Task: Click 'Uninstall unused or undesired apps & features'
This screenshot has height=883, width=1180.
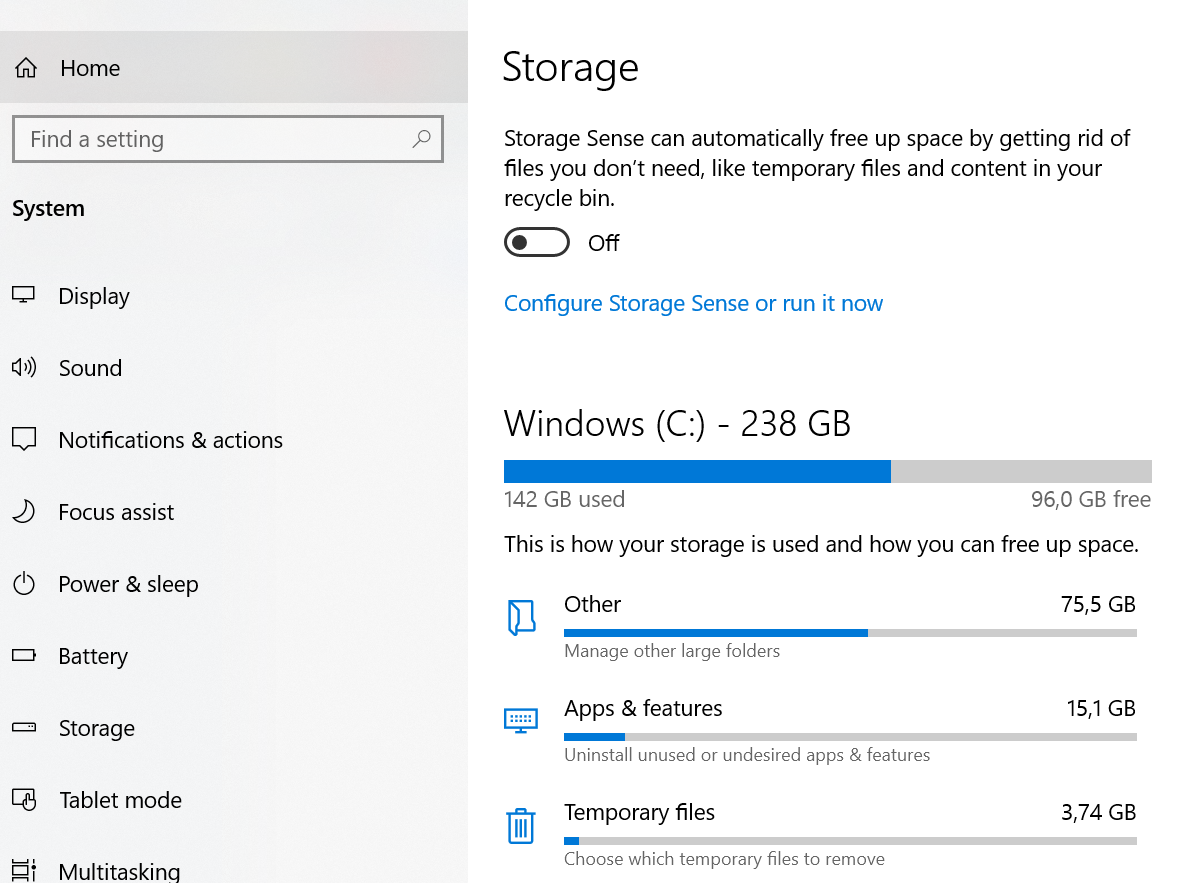Action: point(747,755)
